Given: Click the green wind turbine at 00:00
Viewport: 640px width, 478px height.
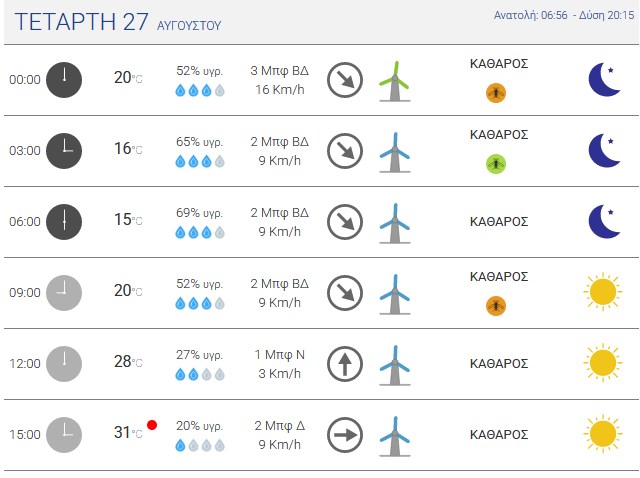Looking at the screenshot, I should click(394, 81).
